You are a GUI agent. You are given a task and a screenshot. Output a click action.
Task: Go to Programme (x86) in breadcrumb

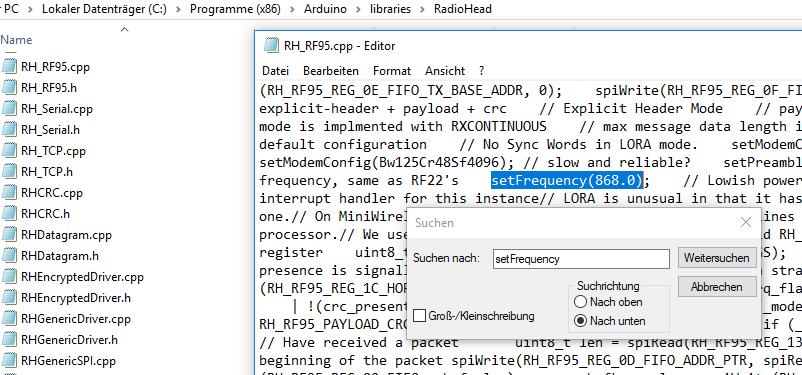point(235,9)
